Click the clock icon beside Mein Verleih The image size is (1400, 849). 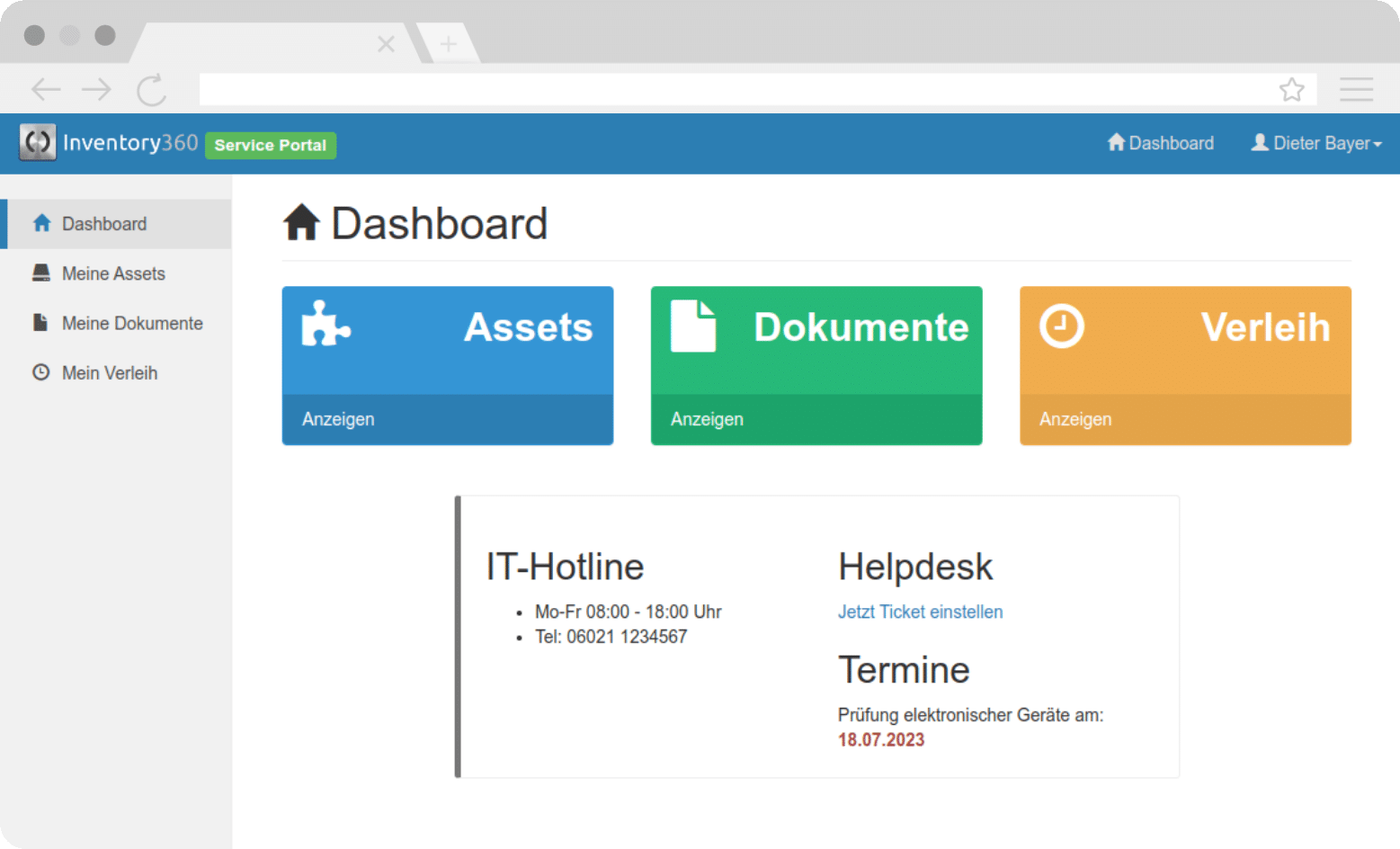(x=40, y=371)
